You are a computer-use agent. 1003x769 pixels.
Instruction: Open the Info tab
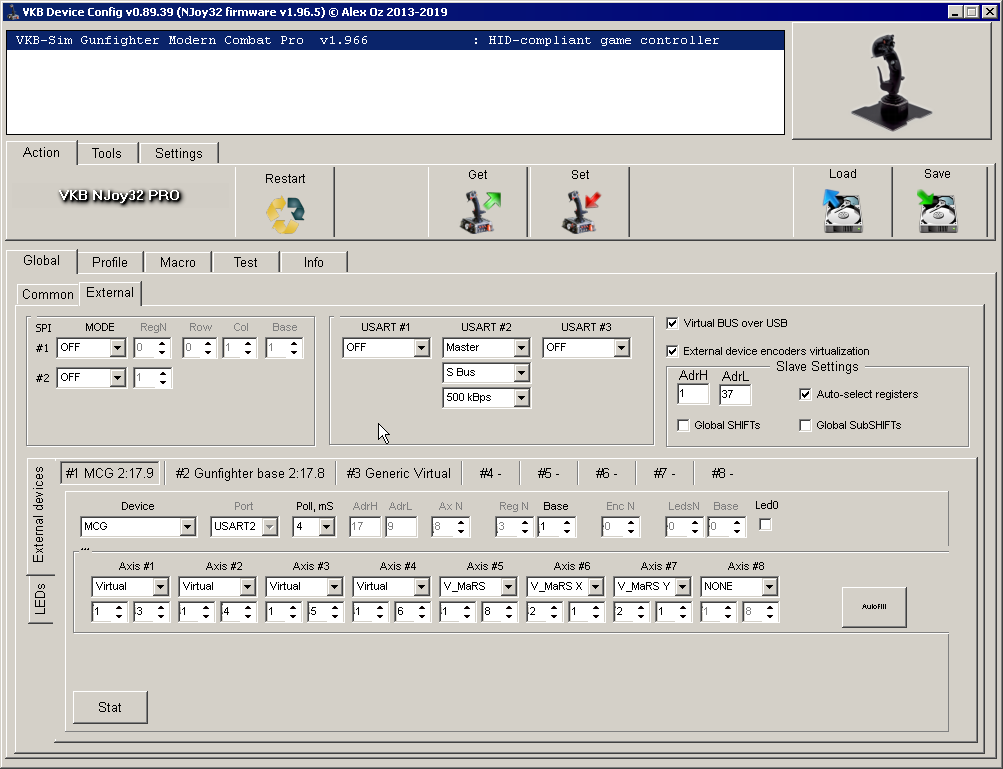click(313, 262)
